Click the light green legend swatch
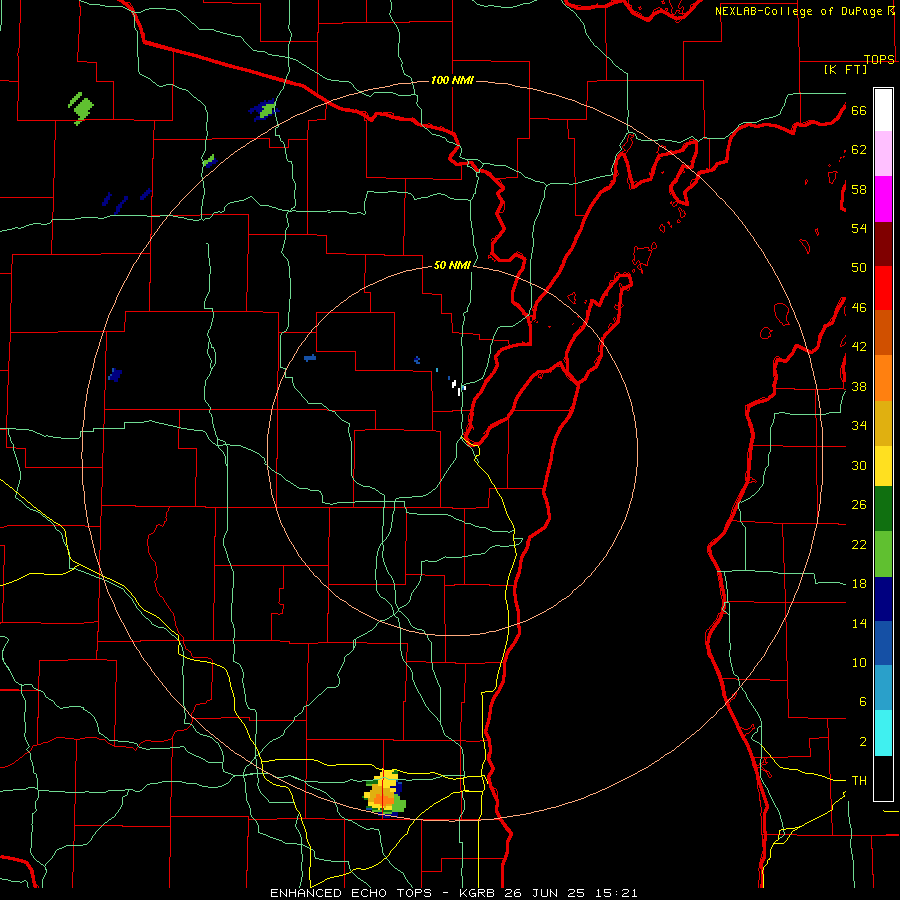 (883, 554)
